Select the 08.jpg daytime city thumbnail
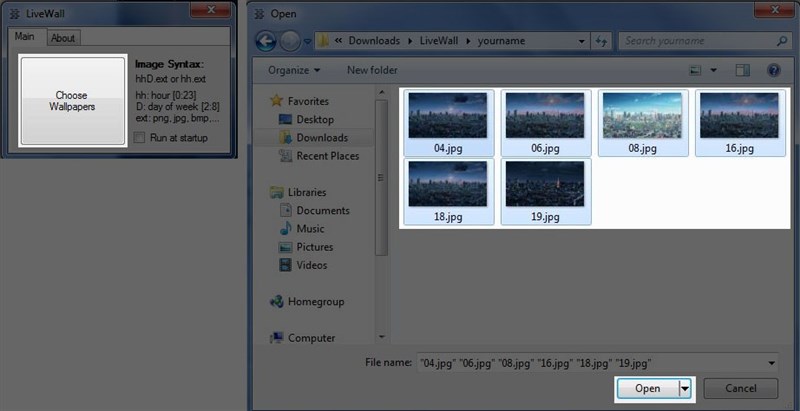The width and height of the screenshot is (800, 411). [642, 123]
